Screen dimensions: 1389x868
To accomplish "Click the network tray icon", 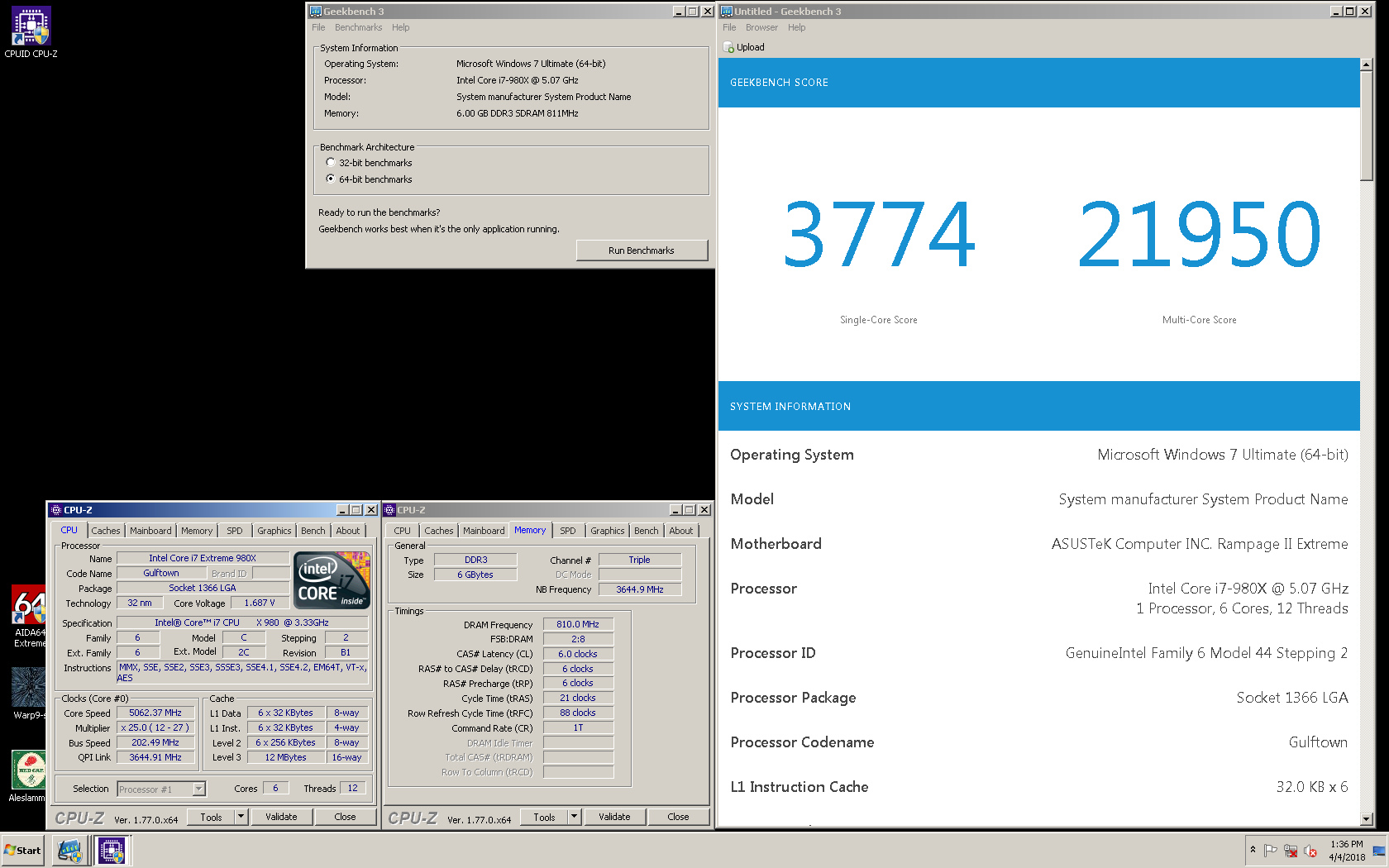I will pos(1291,851).
